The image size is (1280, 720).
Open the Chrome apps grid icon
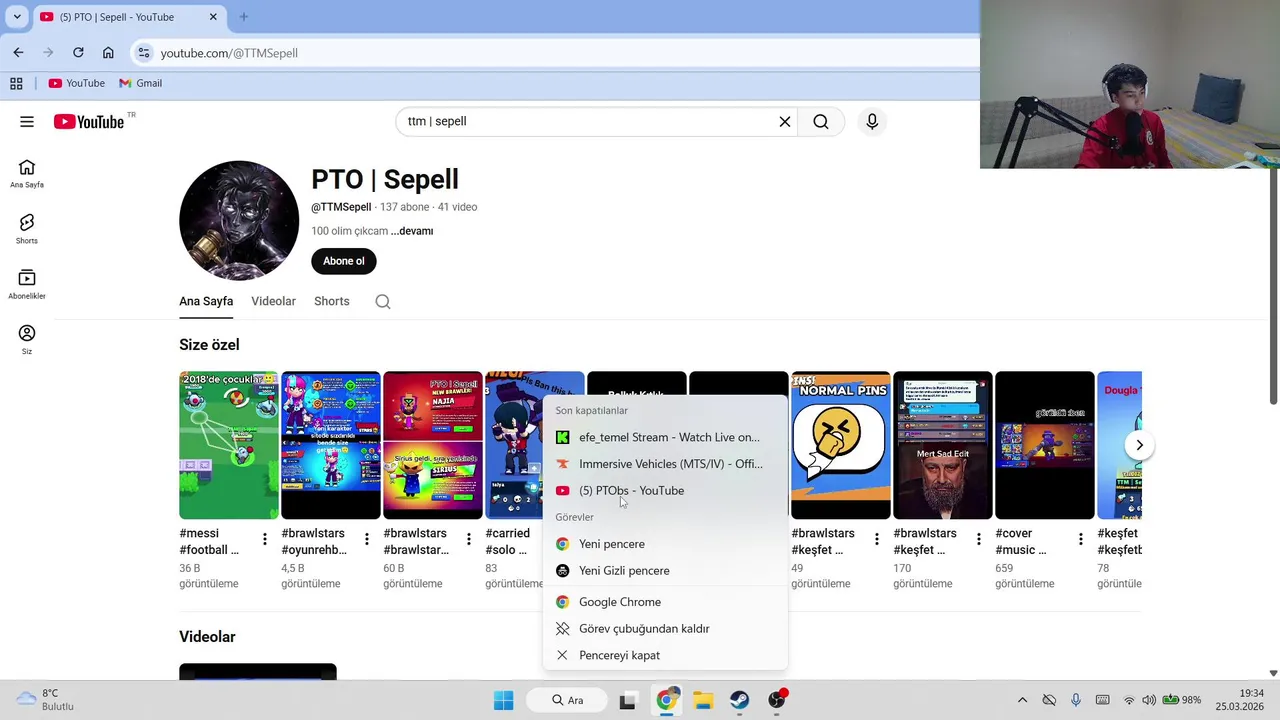[16, 84]
